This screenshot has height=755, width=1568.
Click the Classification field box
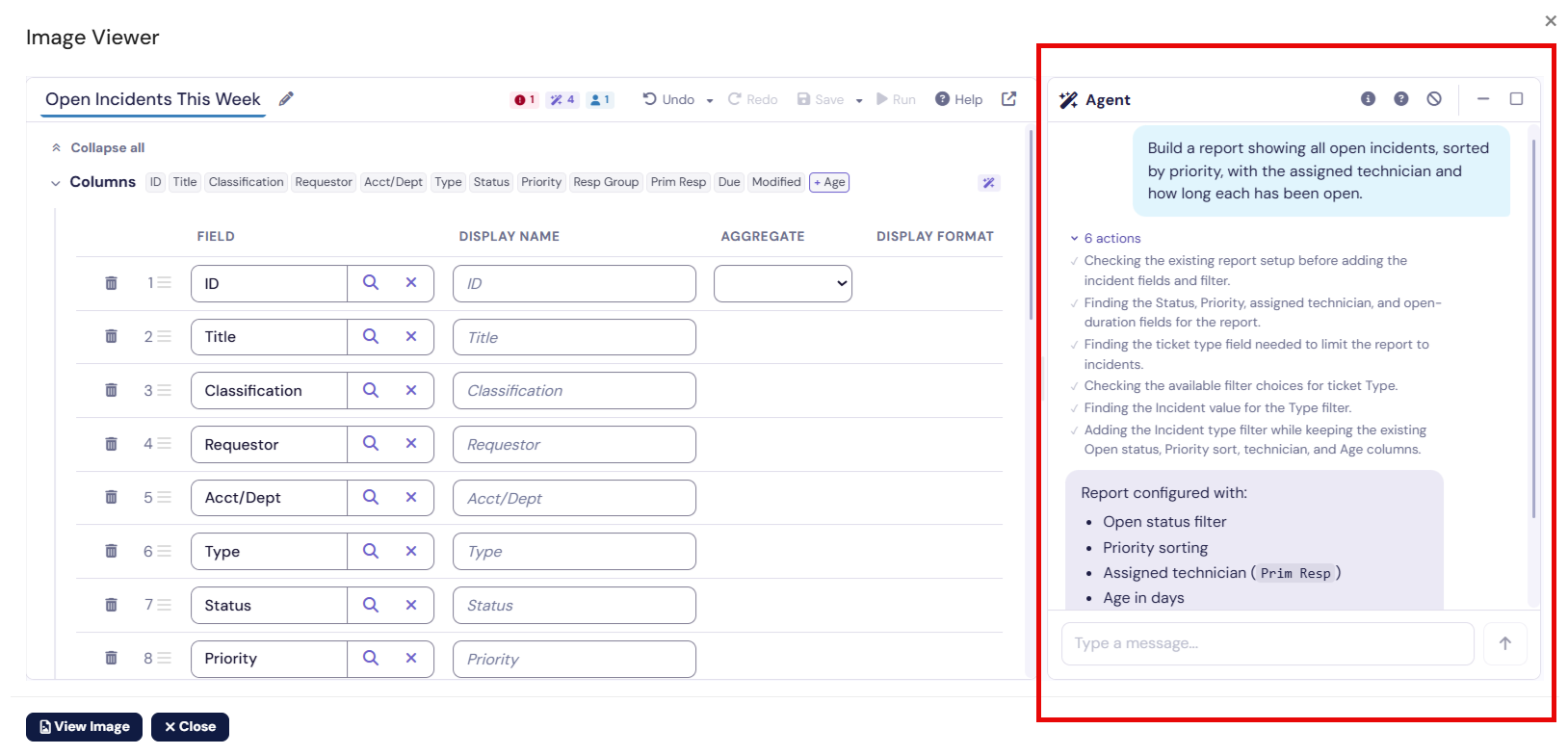(269, 390)
